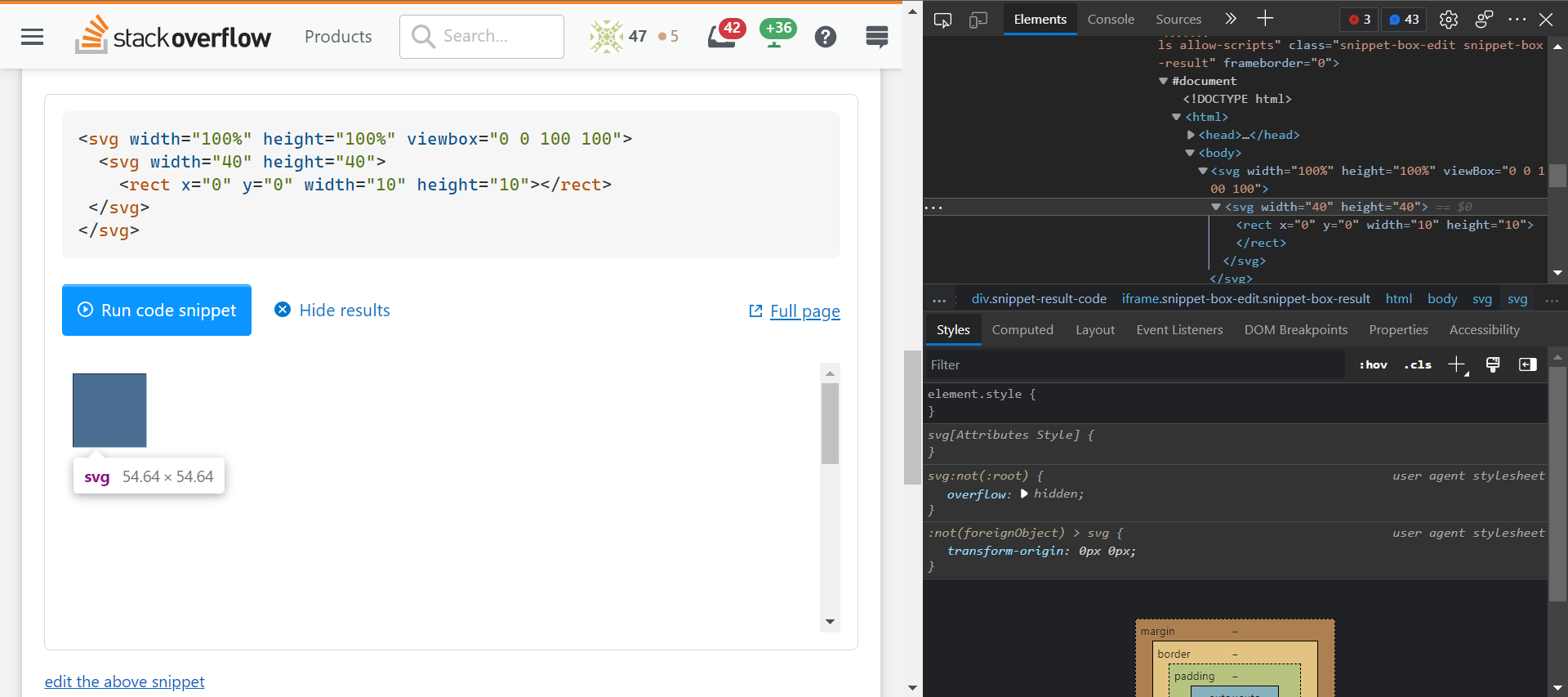Open DevTools settings gear

point(1449,20)
